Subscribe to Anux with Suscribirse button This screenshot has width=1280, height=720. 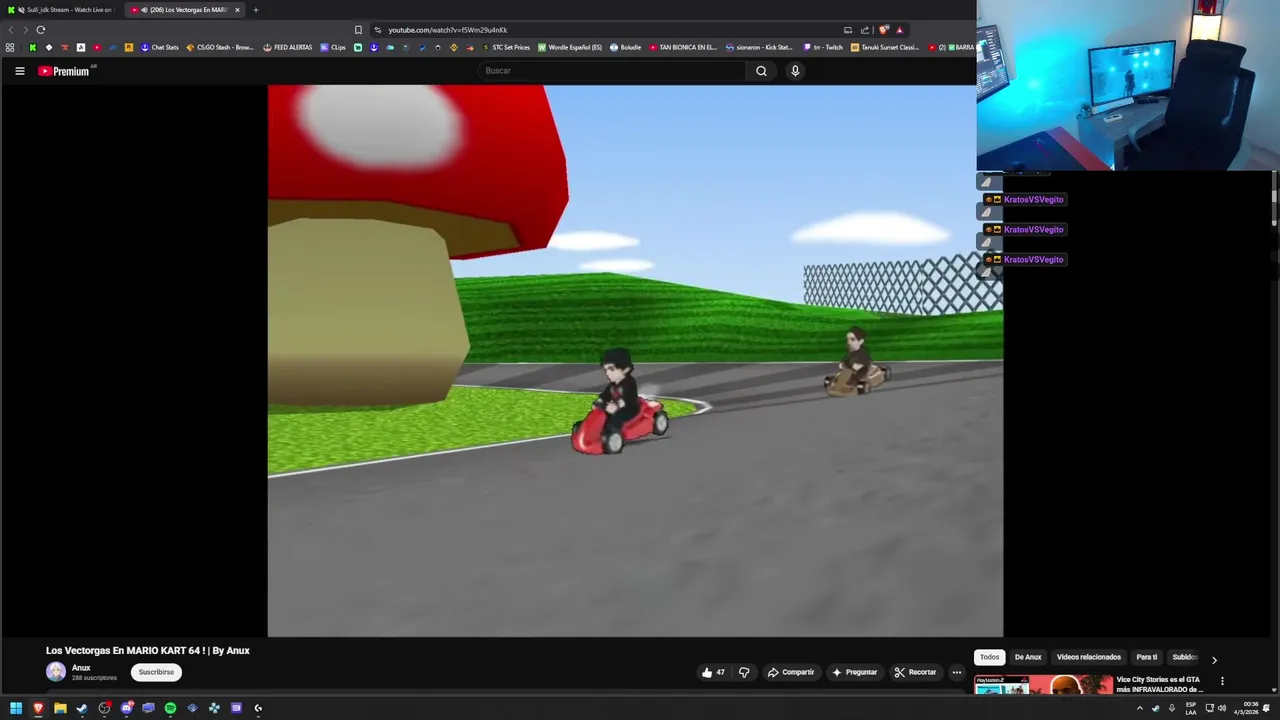pyautogui.click(x=156, y=672)
